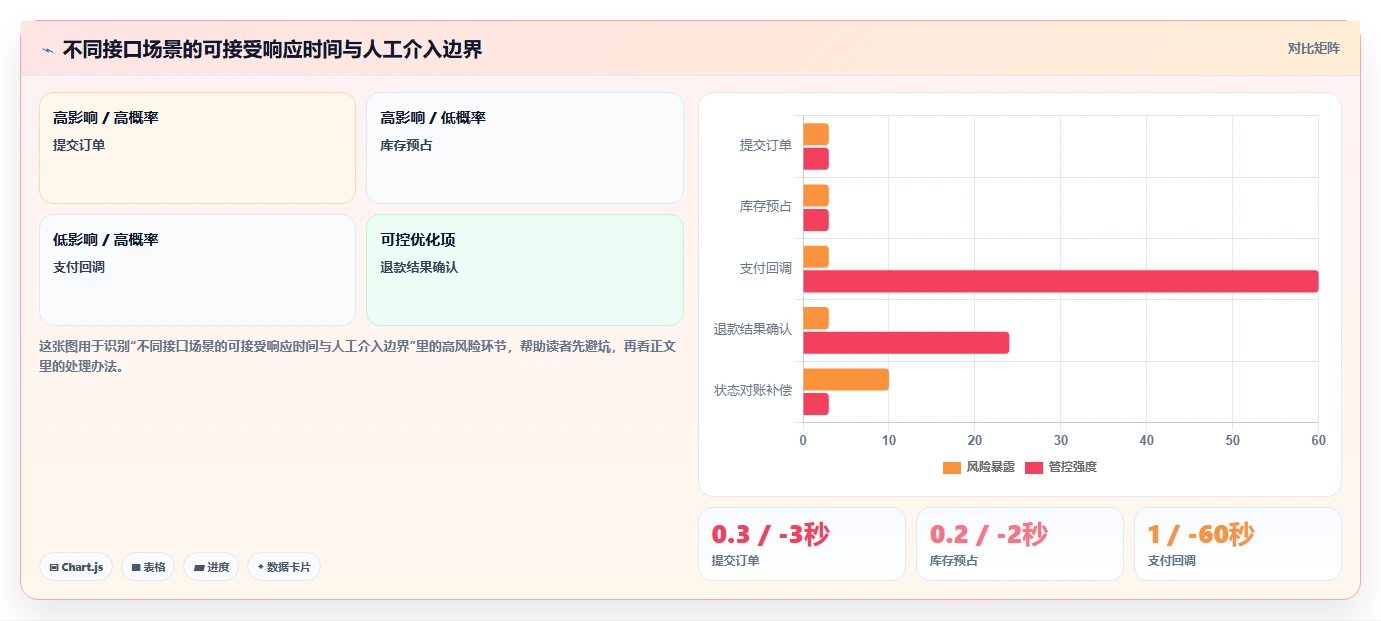Open the 可控优化项 green card
The width and height of the screenshot is (1381, 621).
pos(525,270)
